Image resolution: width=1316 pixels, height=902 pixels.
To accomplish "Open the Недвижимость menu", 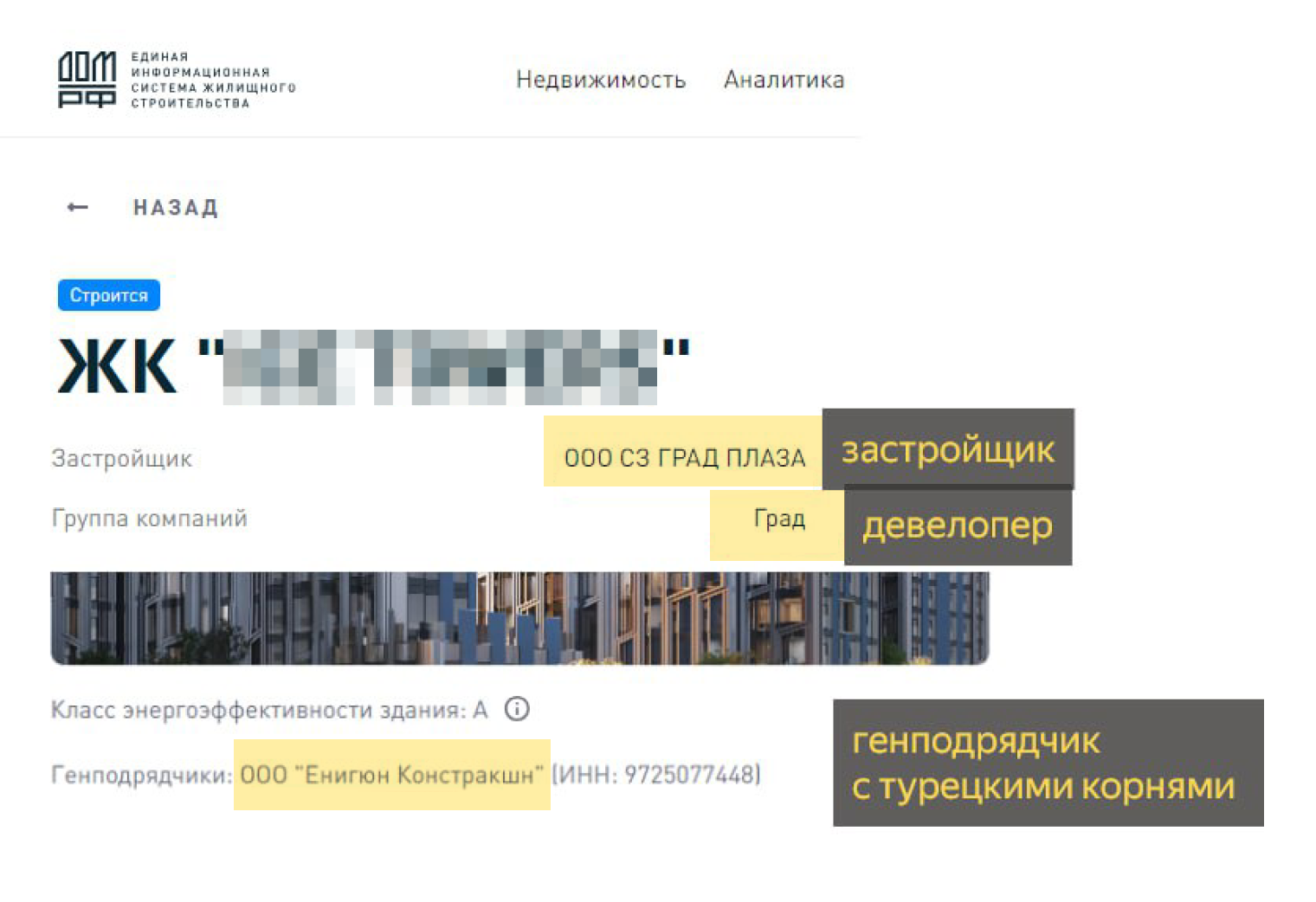I will pyautogui.click(x=601, y=80).
